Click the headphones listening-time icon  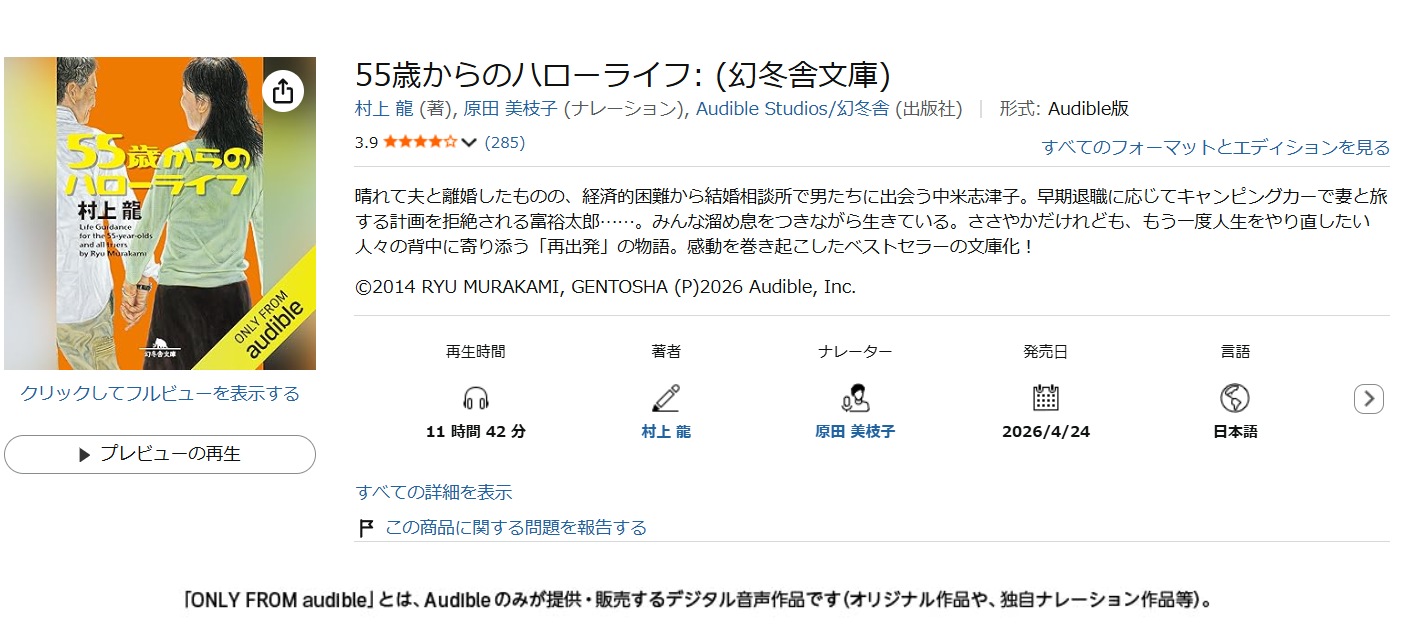476,399
